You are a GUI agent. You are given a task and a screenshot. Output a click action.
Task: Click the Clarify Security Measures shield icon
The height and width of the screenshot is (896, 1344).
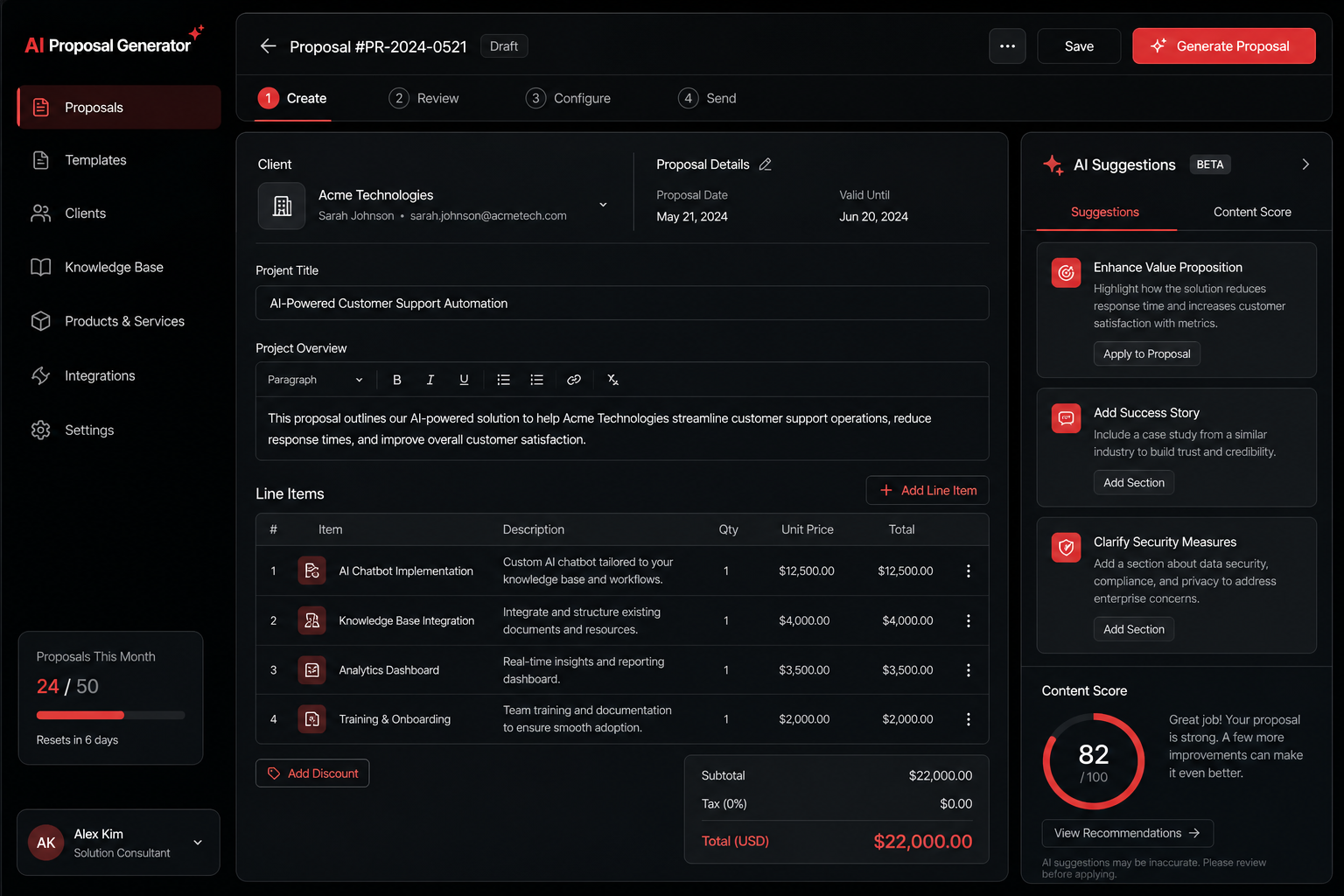coord(1066,548)
